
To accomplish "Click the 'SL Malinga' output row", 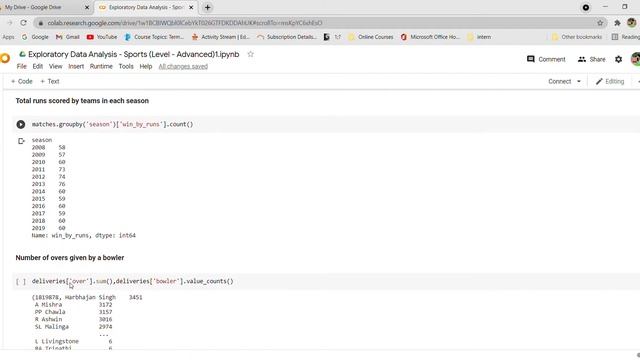I will tap(73, 327).
